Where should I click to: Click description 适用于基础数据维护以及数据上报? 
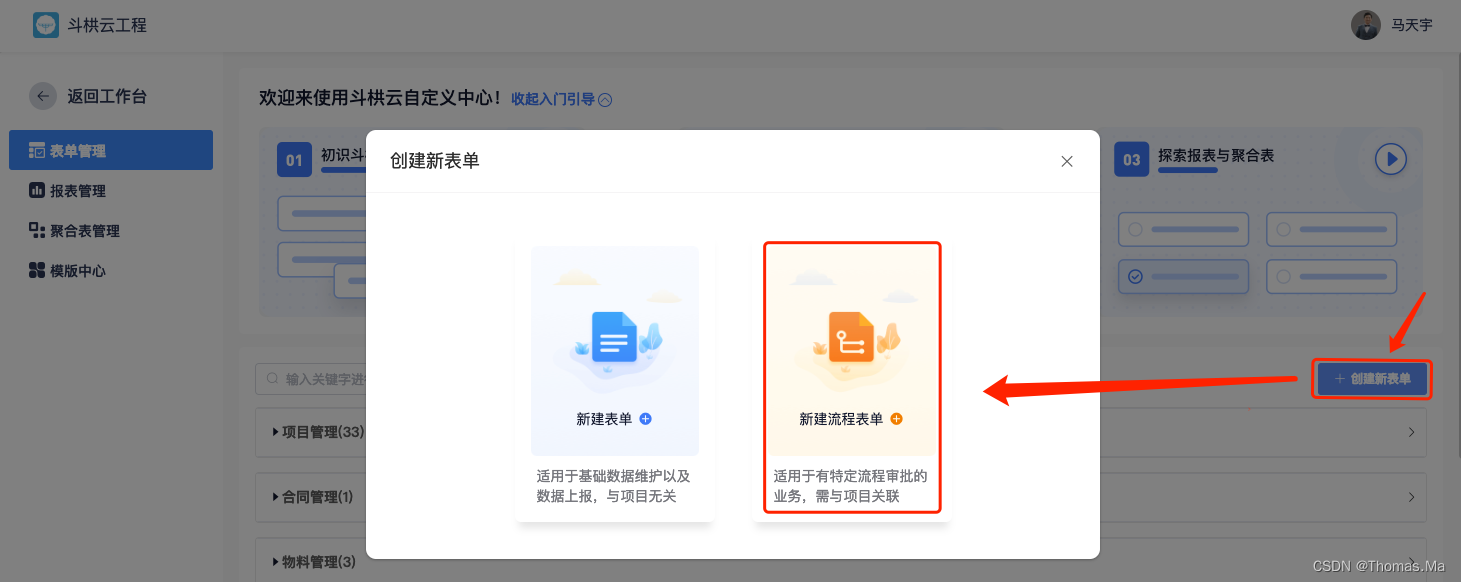[x=613, y=485]
